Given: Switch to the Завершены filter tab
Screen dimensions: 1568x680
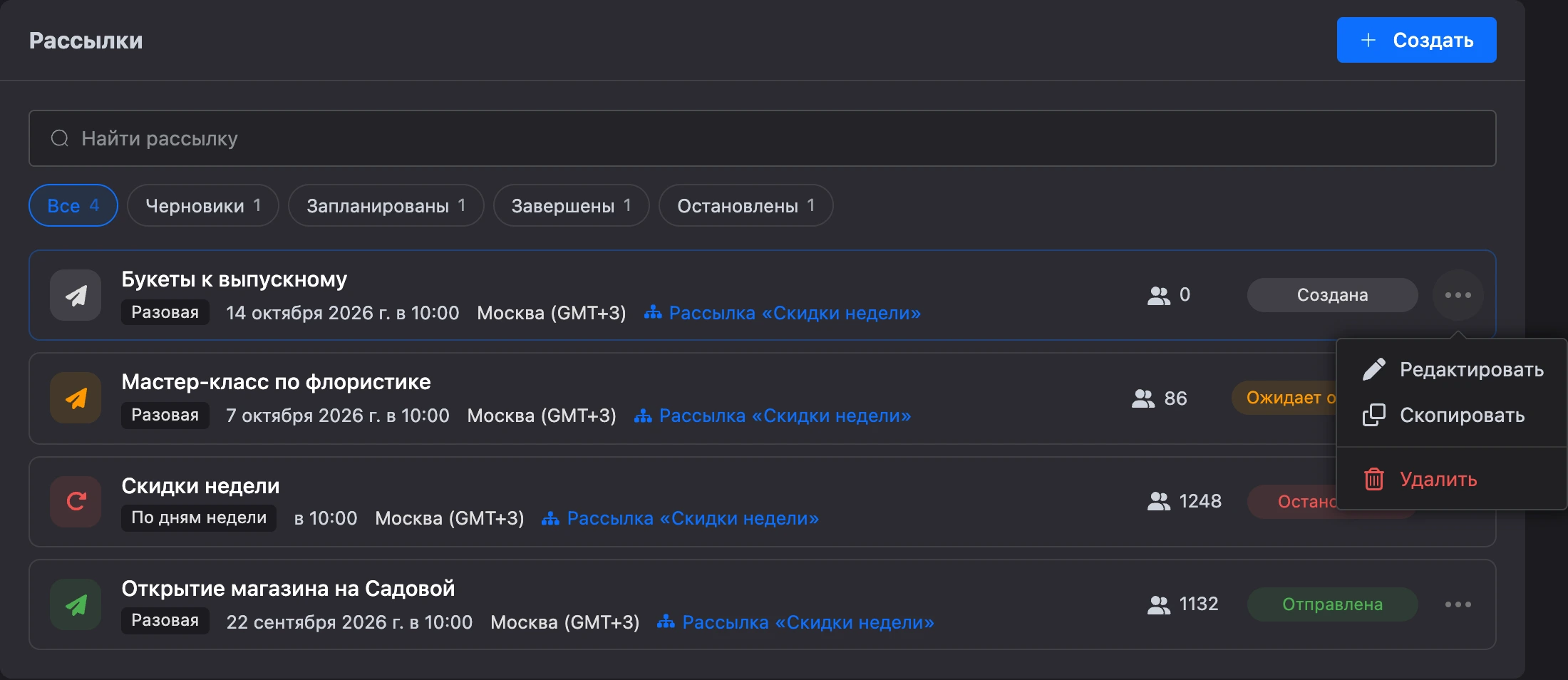Looking at the screenshot, I should coord(572,205).
